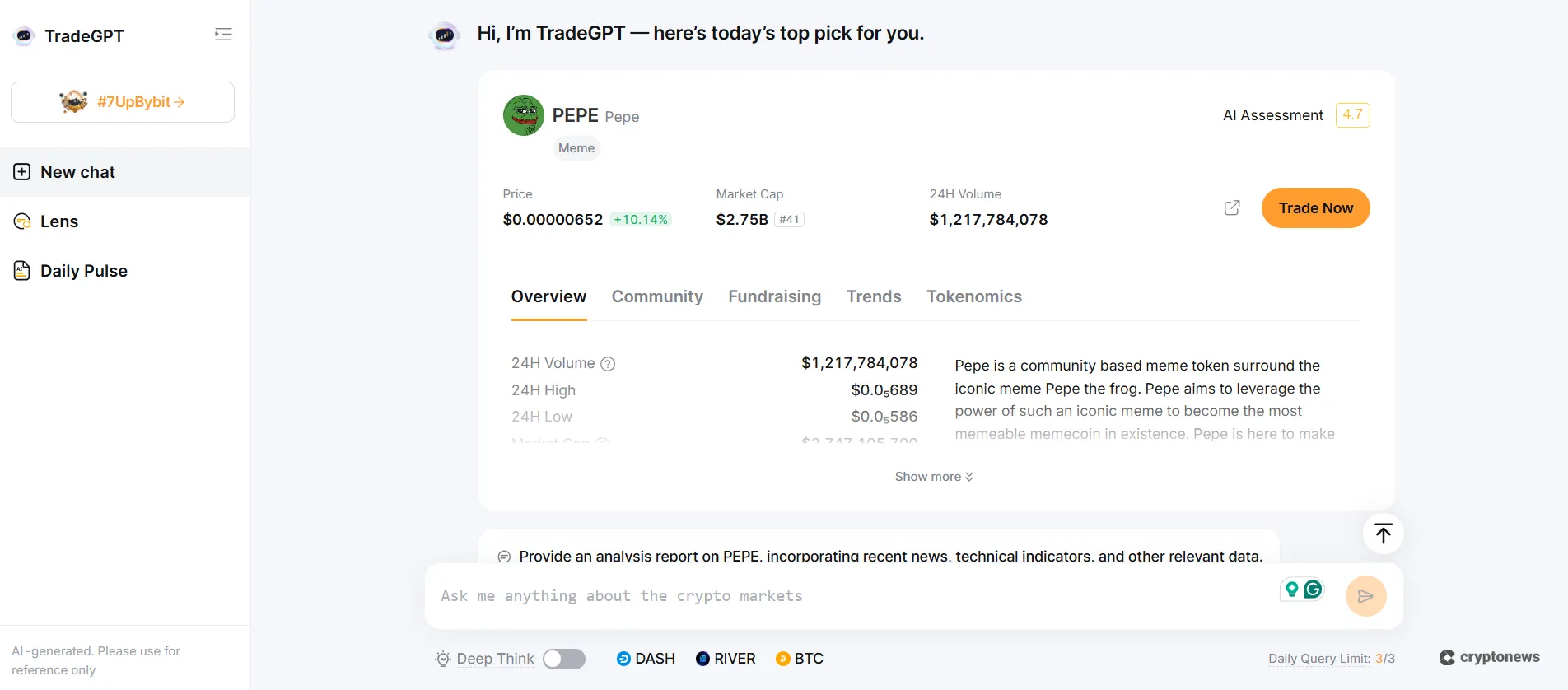Expand the Show more section
Screen dimensions: 1568x690
click(933, 476)
